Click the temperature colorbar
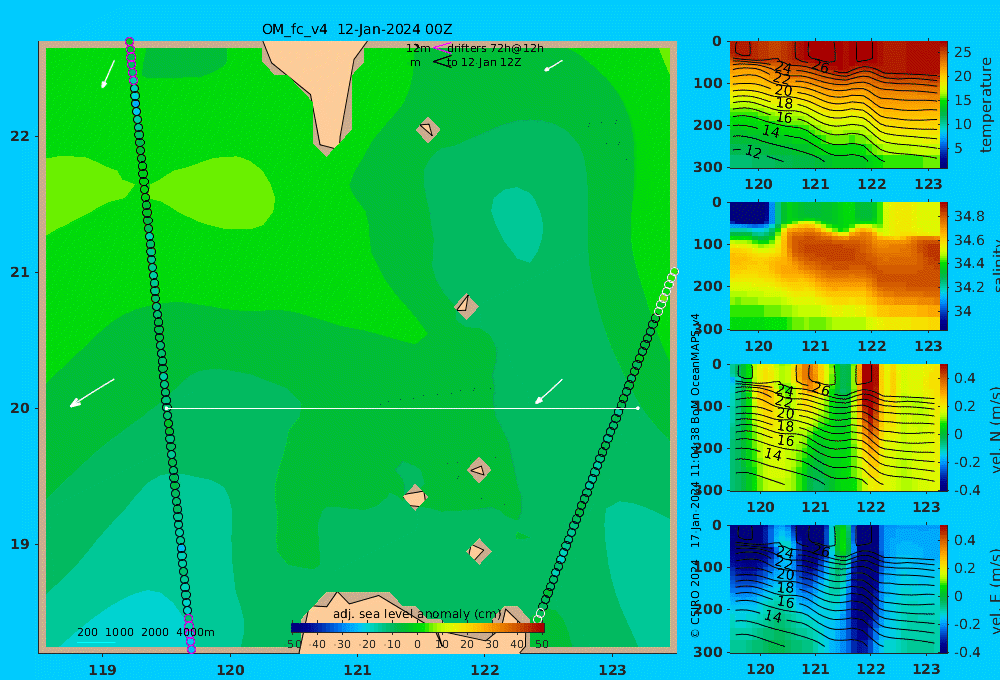 tap(944, 105)
